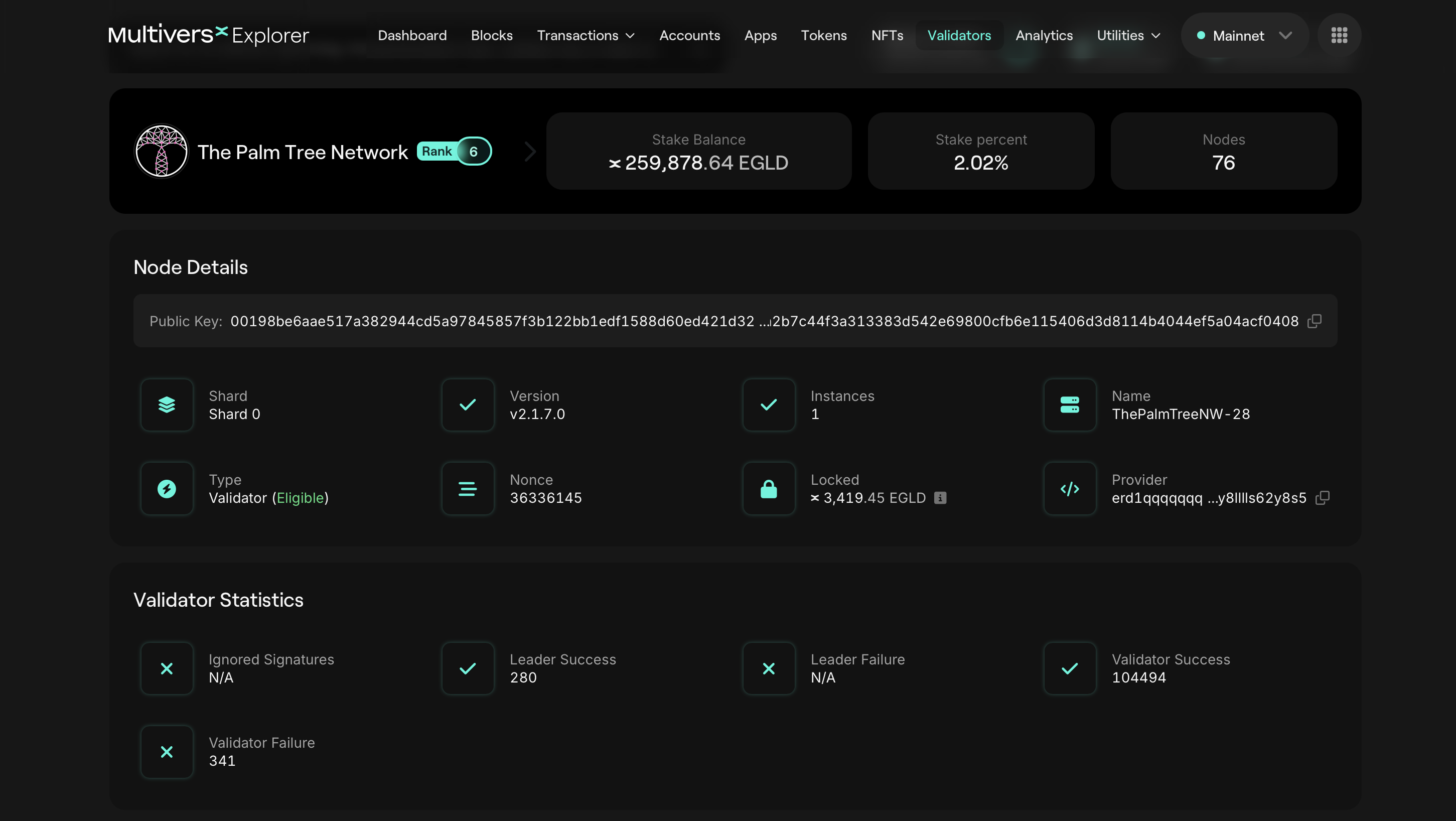Click the Palm Tree Network logo
This screenshot has width=1456, height=821.
click(161, 151)
